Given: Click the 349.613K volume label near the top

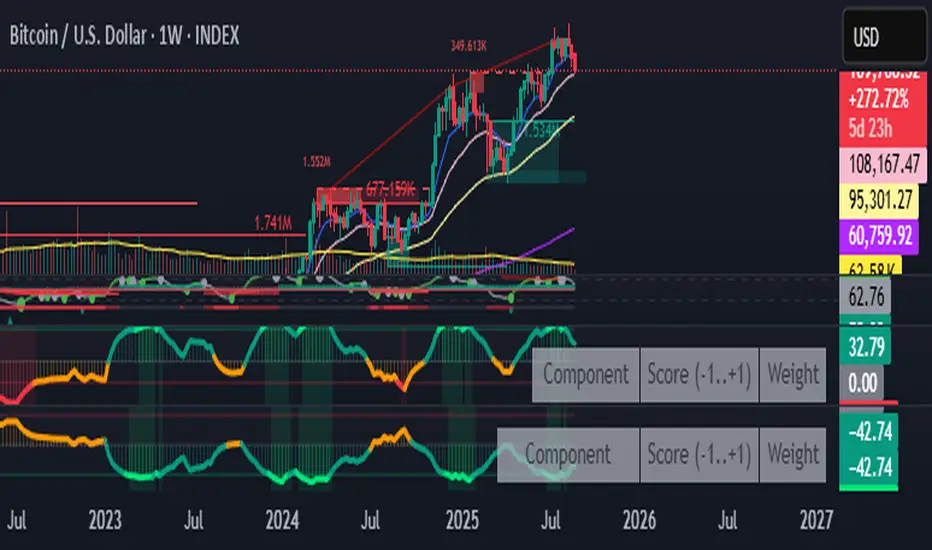Looking at the screenshot, I should click(469, 46).
